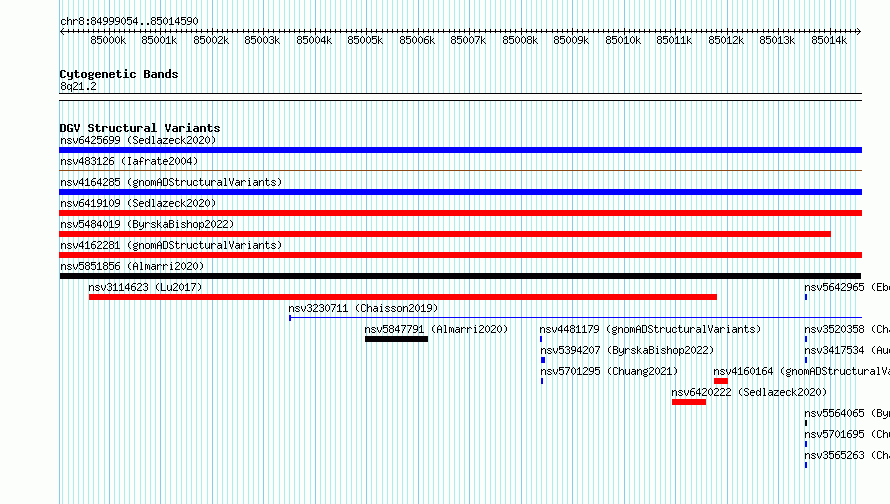Click the 85003k ruler tick label
This screenshot has width=890, height=504.
pyautogui.click(x=262, y=40)
